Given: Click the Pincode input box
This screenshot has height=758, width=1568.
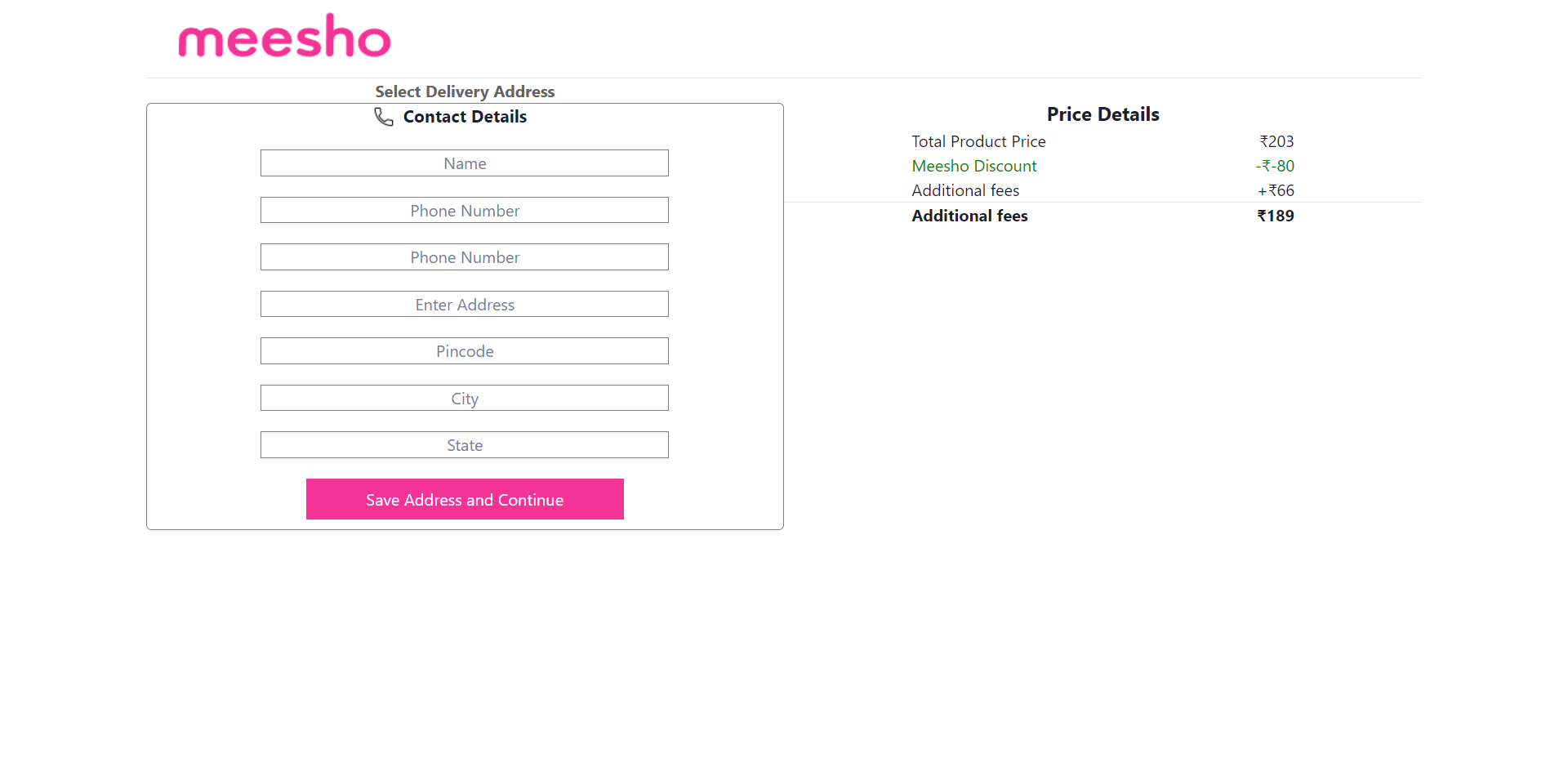Looking at the screenshot, I should [464, 350].
